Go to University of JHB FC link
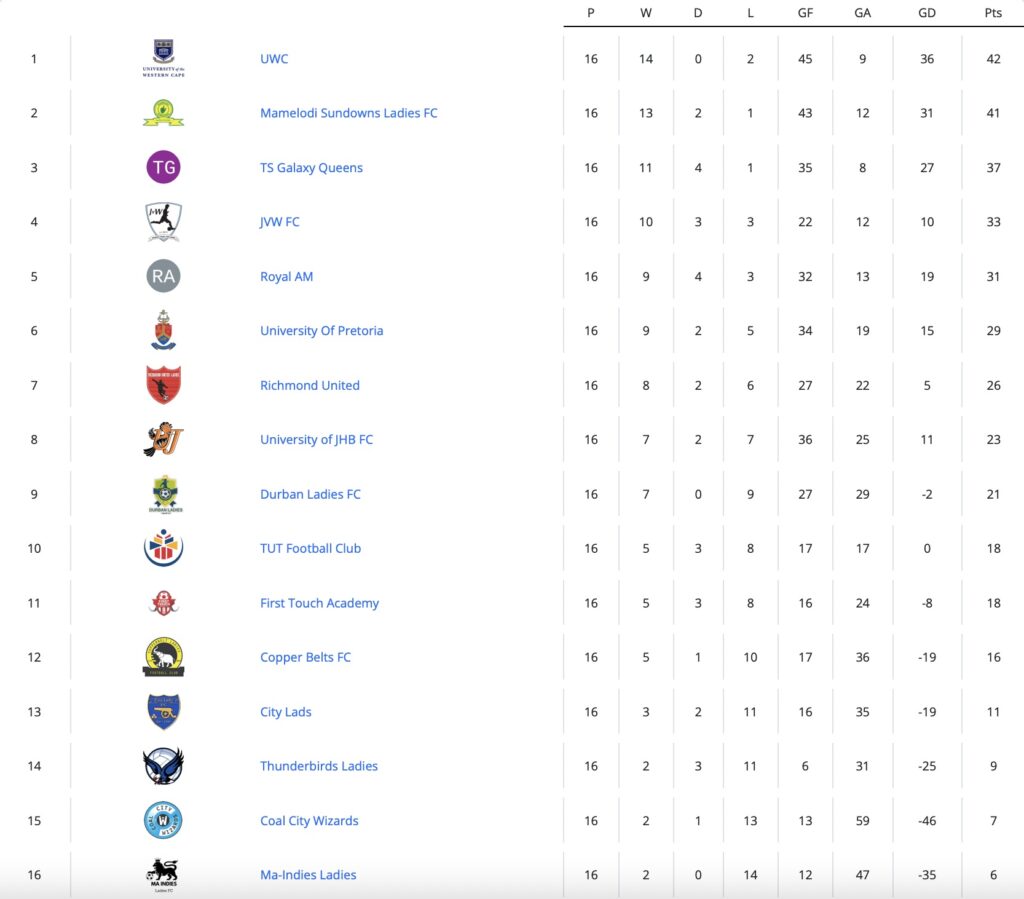This screenshot has width=1024, height=899. pos(316,440)
